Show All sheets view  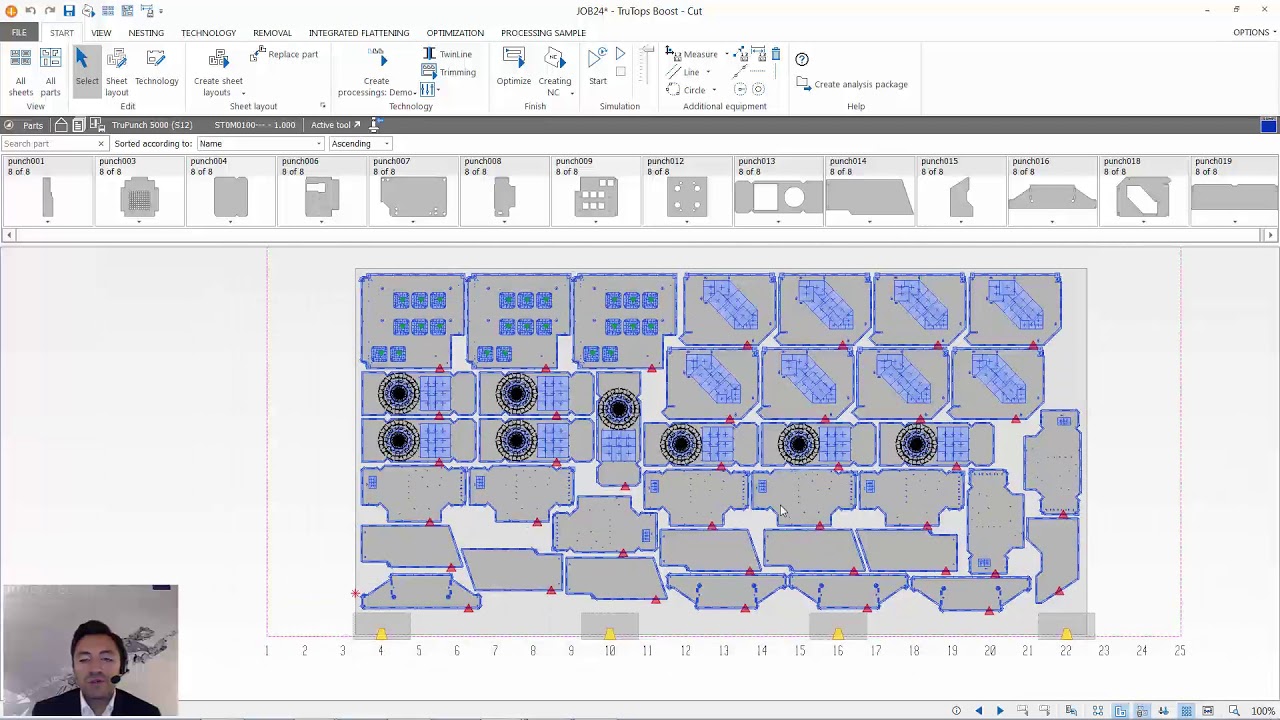[x=21, y=70]
